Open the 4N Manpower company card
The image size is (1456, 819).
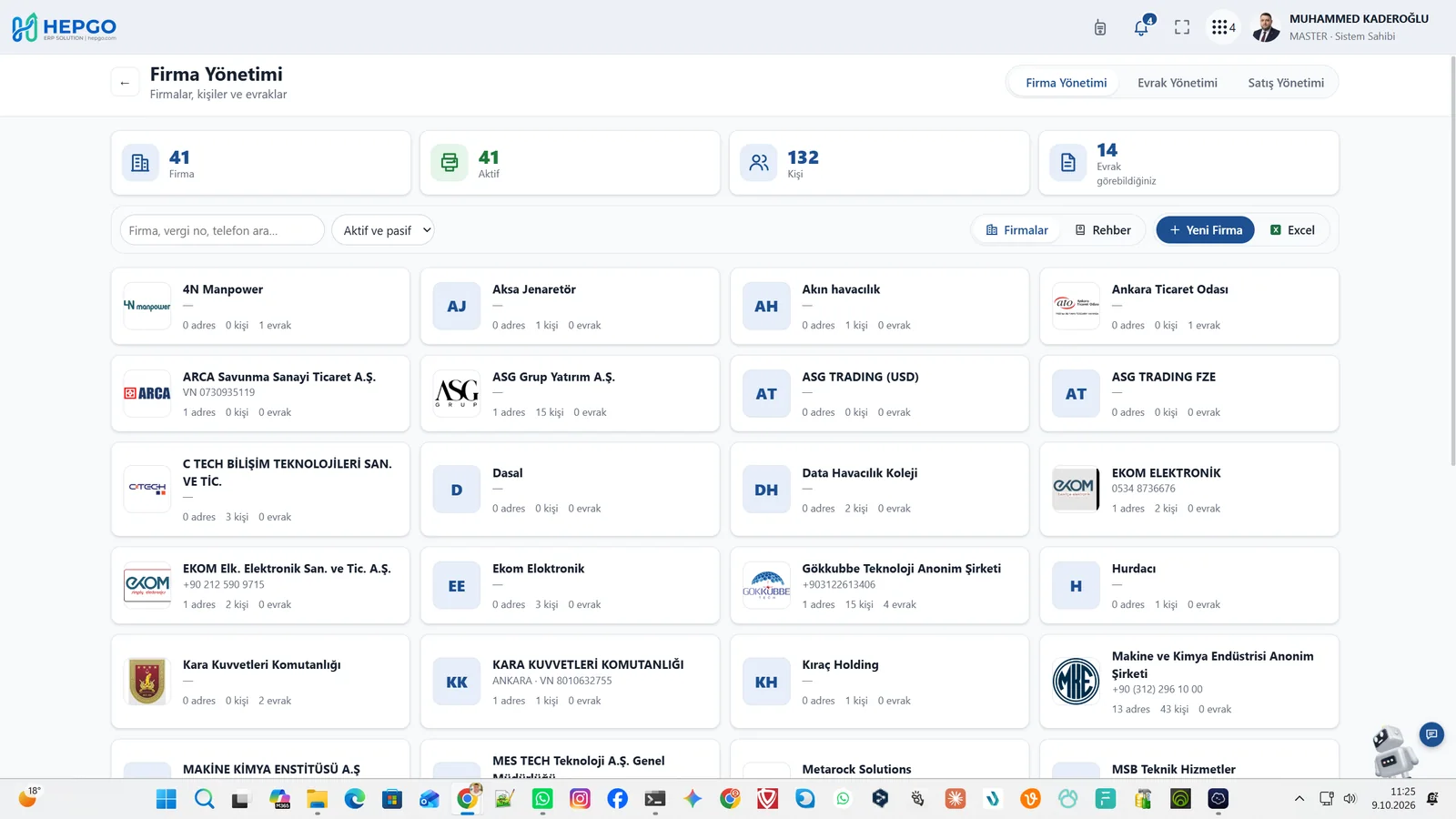coord(260,306)
